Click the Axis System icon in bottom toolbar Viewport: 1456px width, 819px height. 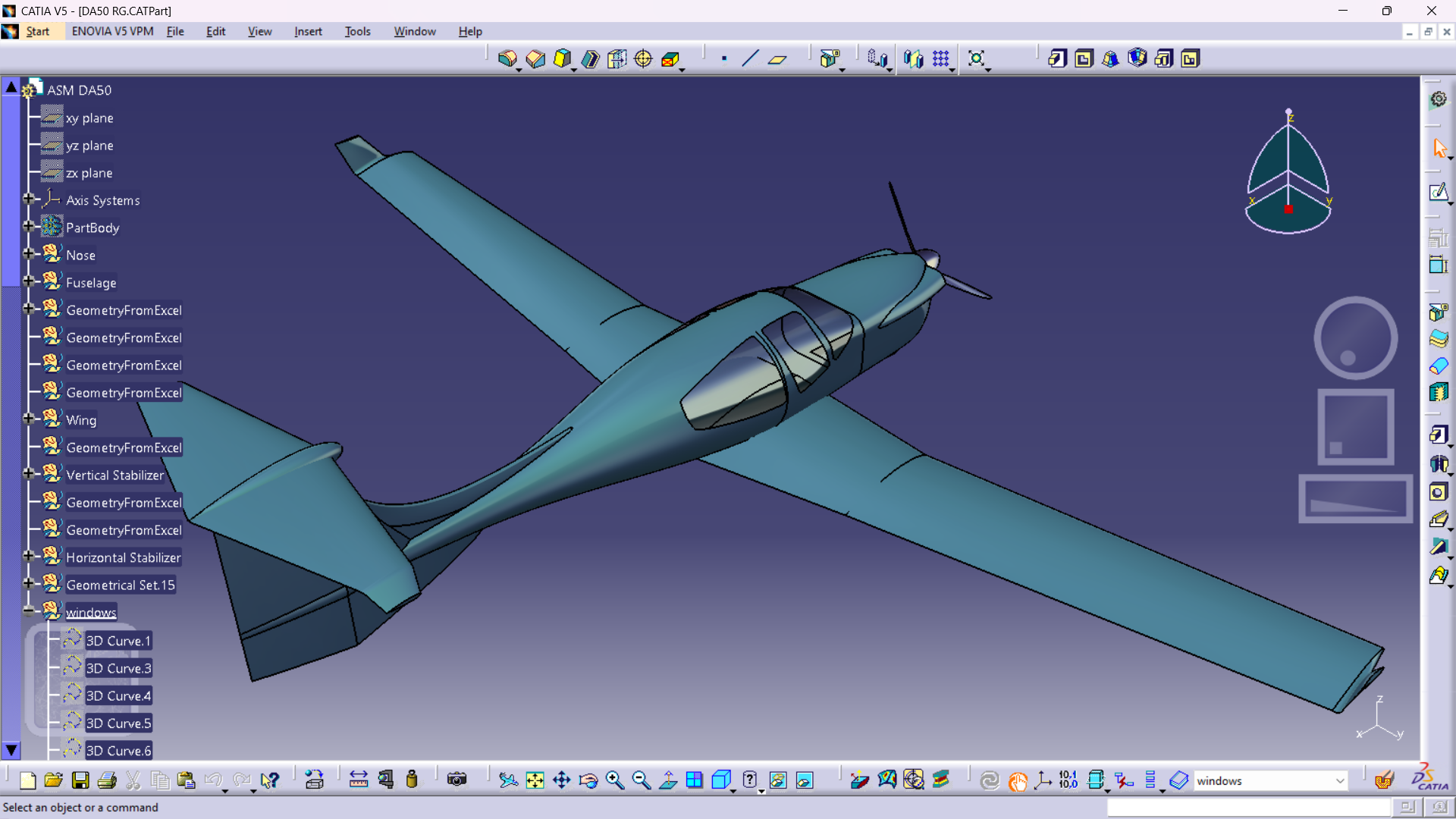click(x=1043, y=780)
